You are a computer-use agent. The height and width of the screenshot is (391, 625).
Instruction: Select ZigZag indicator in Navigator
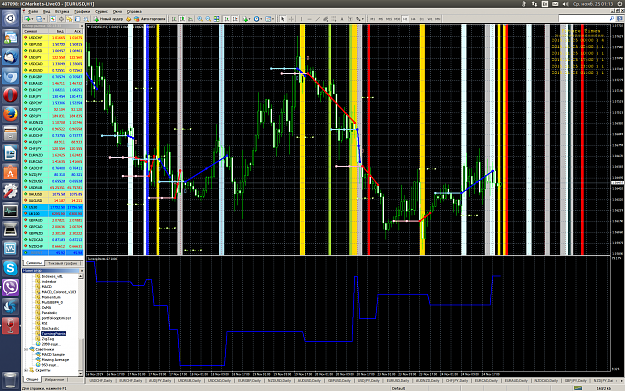47,339
